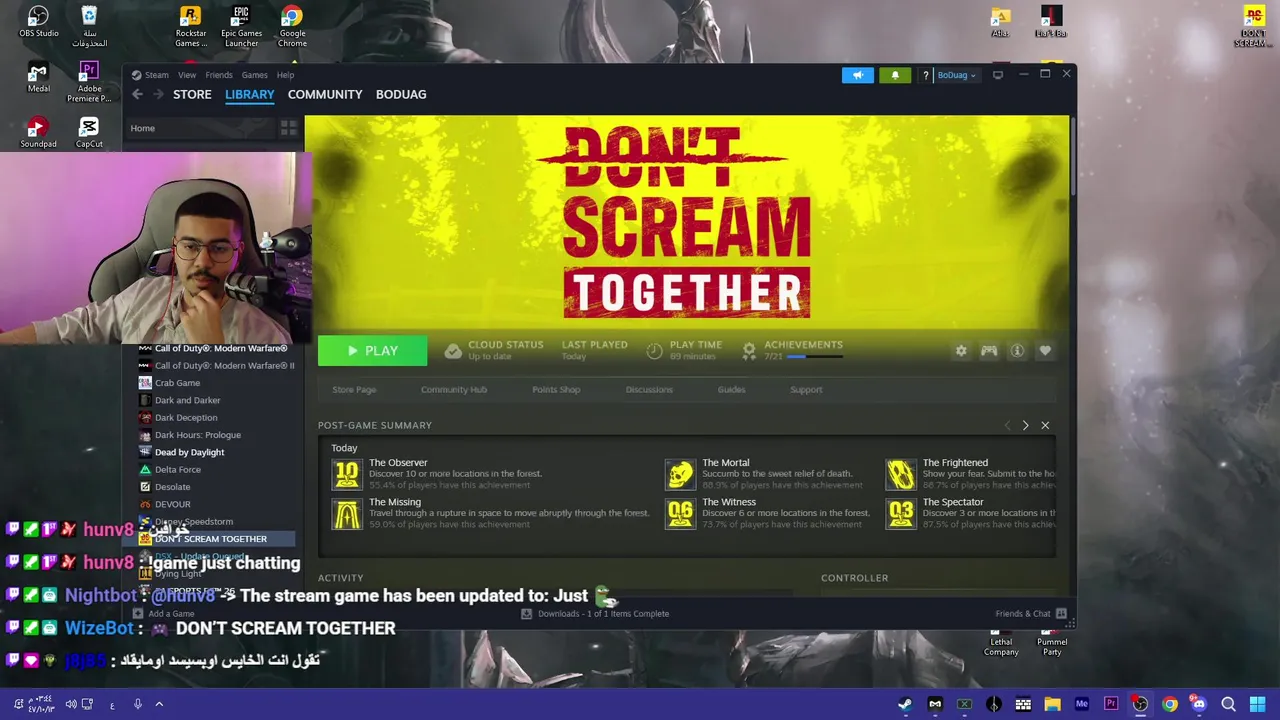Click the Steam window's vertical scrollbar
1280x720 pixels.
pyautogui.click(x=1072, y=156)
